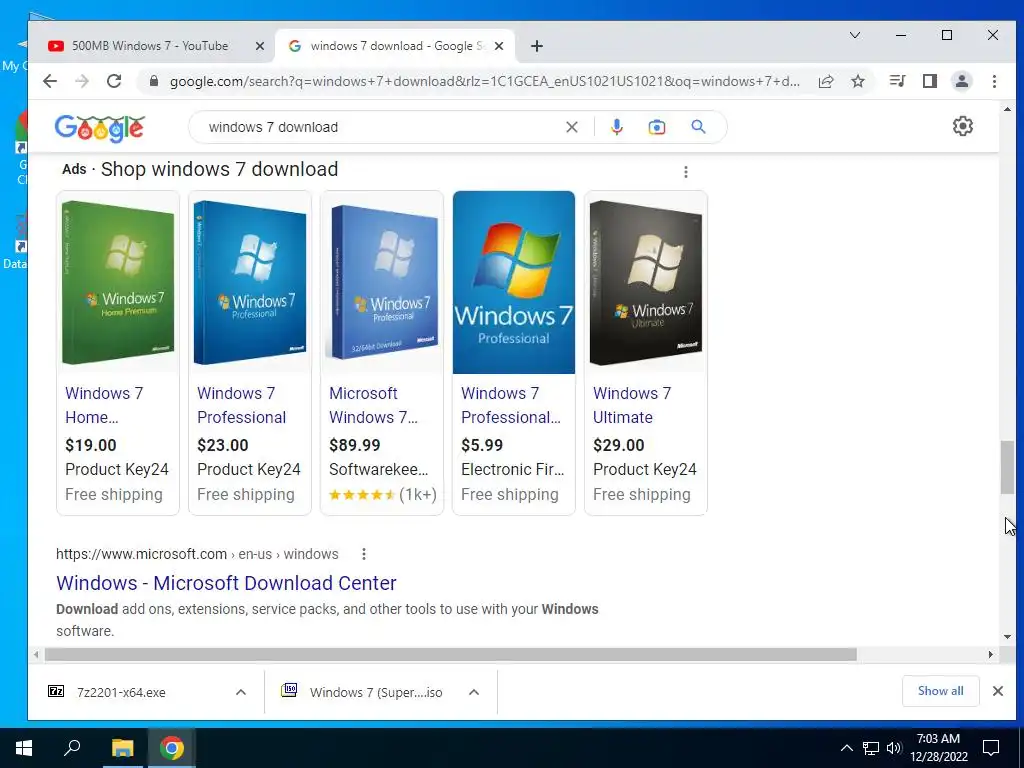Click the scroll right arrow
This screenshot has height=768, width=1024.
pos(991,654)
